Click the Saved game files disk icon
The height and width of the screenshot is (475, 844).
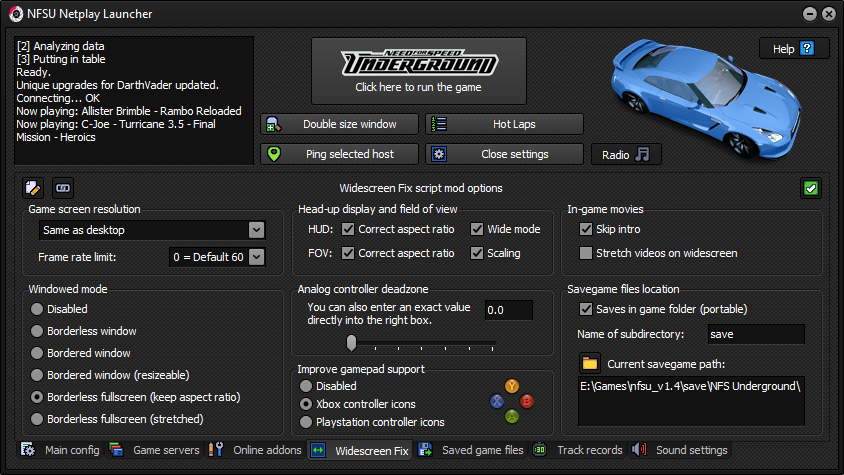(x=425, y=450)
